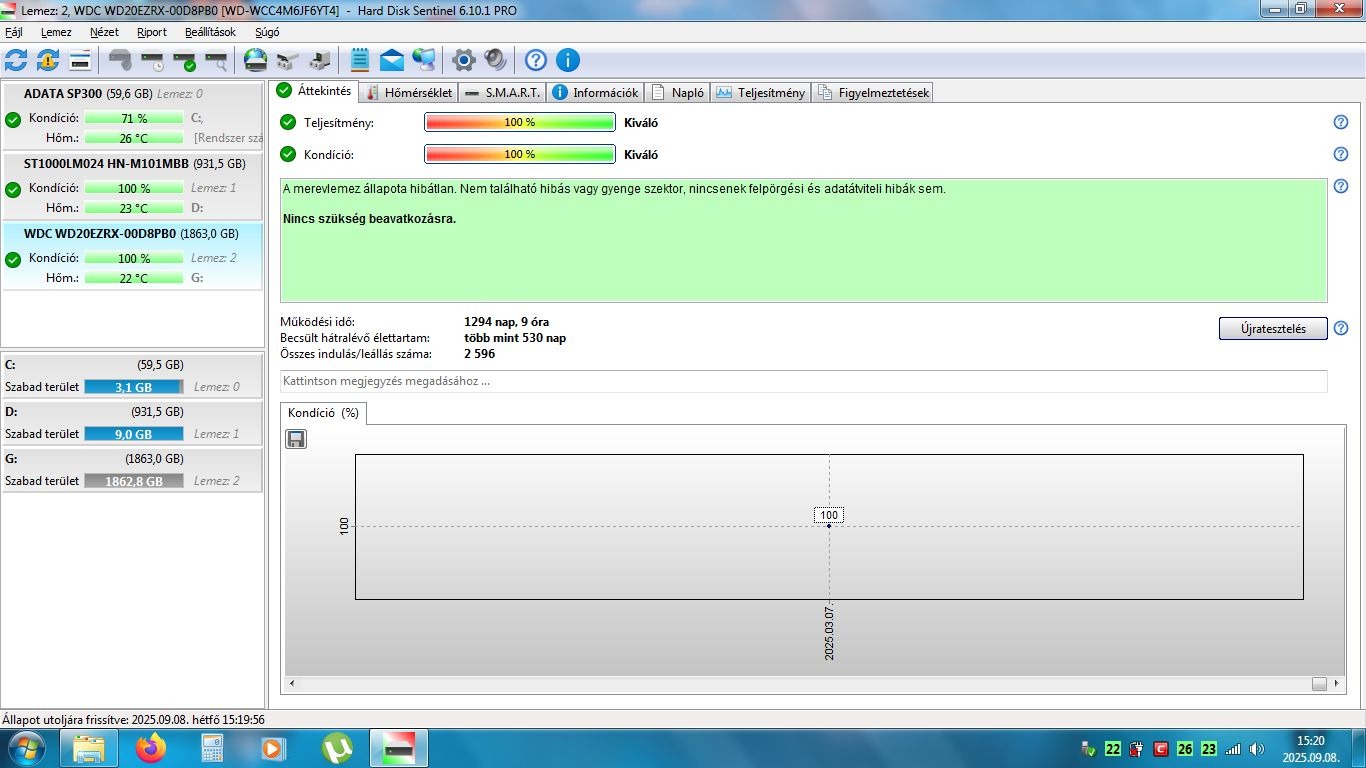Select the WDC WD20EZRX-00D8PB0 disk entry
This screenshot has height=768, width=1366.
point(132,256)
